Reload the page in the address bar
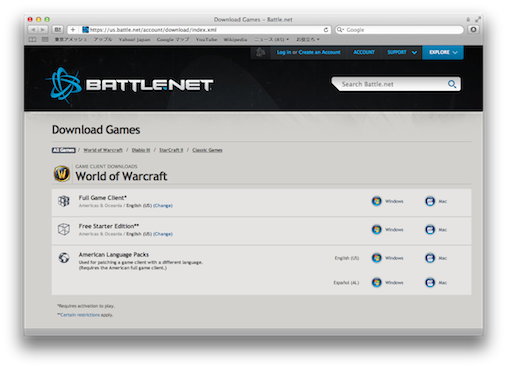This screenshot has height=369, width=507. pos(326,30)
